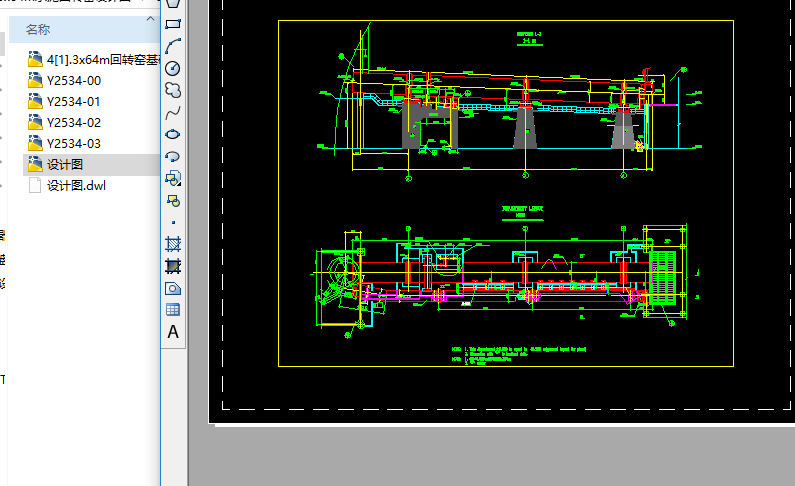Click the Insert Block tool

click(x=173, y=178)
